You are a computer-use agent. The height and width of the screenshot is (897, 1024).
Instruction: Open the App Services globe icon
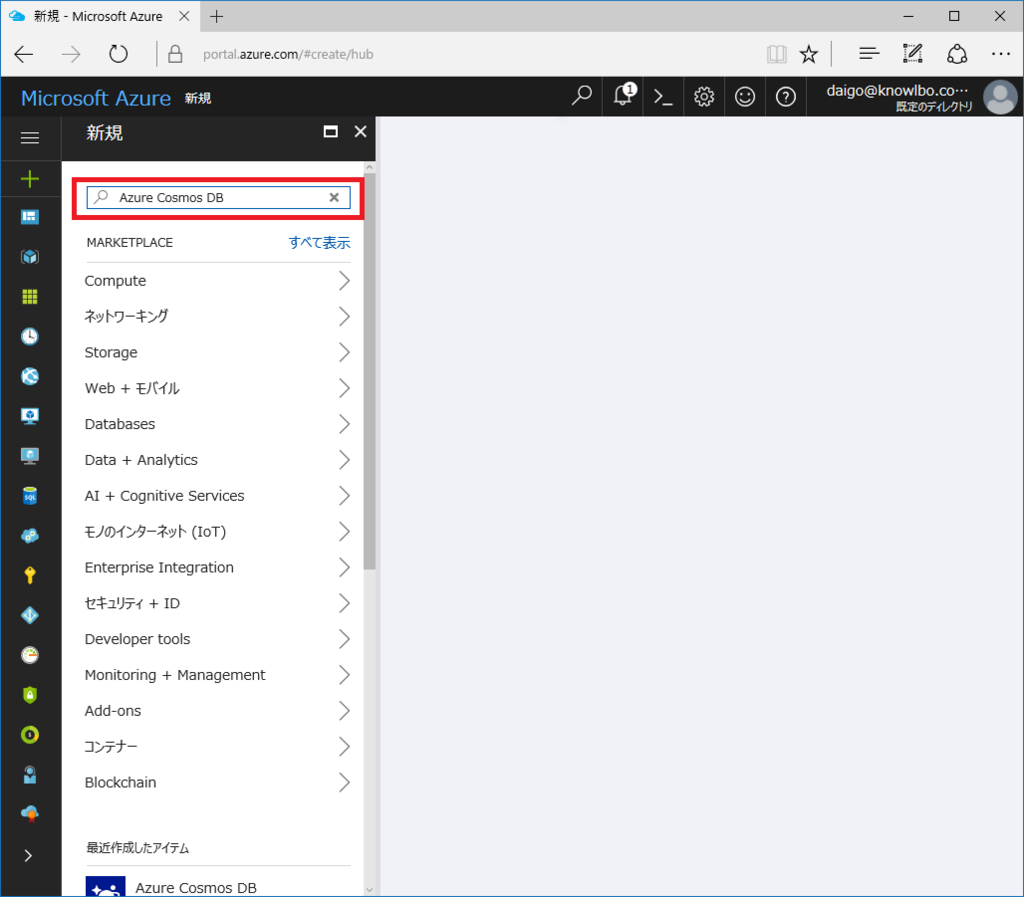tap(30, 376)
